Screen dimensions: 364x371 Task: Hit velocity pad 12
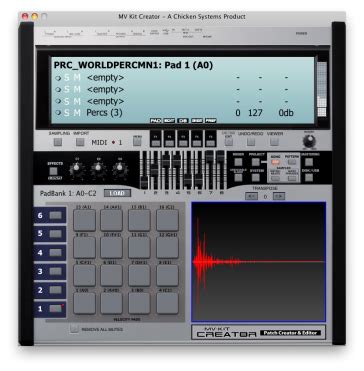[x=167, y=248]
